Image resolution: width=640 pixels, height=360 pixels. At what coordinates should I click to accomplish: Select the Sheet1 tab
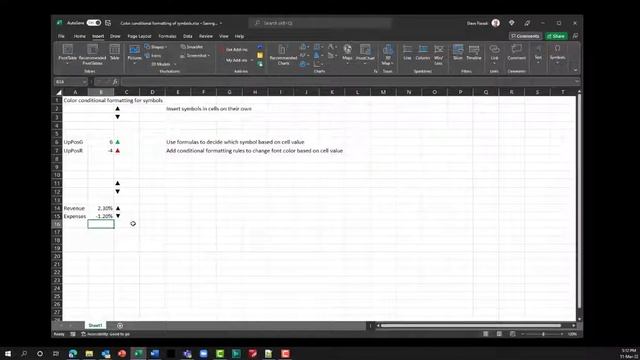click(x=96, y=325)
